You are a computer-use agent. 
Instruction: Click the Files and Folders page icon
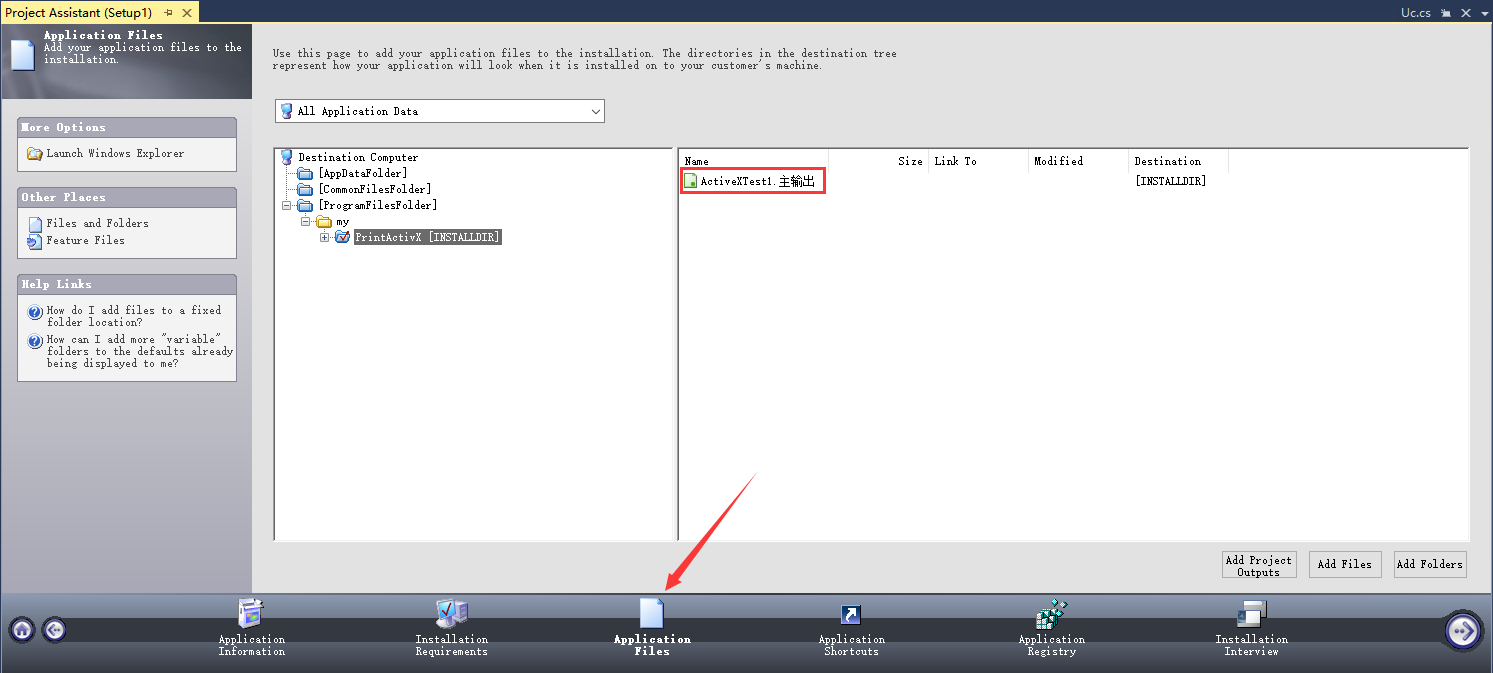[x=35, y=224]
